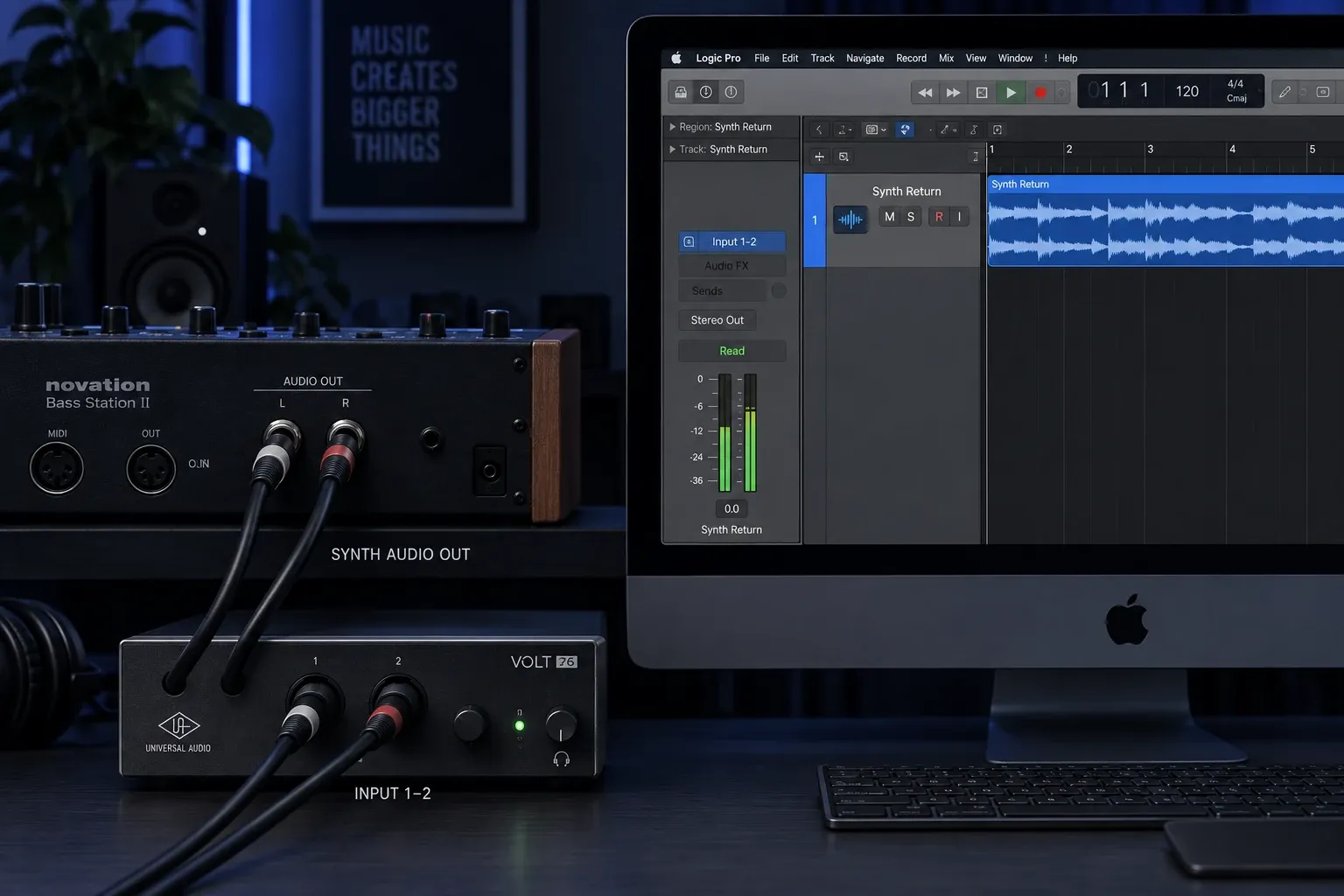Click the Inspector icon in control bar
Image resolution: width=1344 pixels, height=896 pixels.
[706, 92]
